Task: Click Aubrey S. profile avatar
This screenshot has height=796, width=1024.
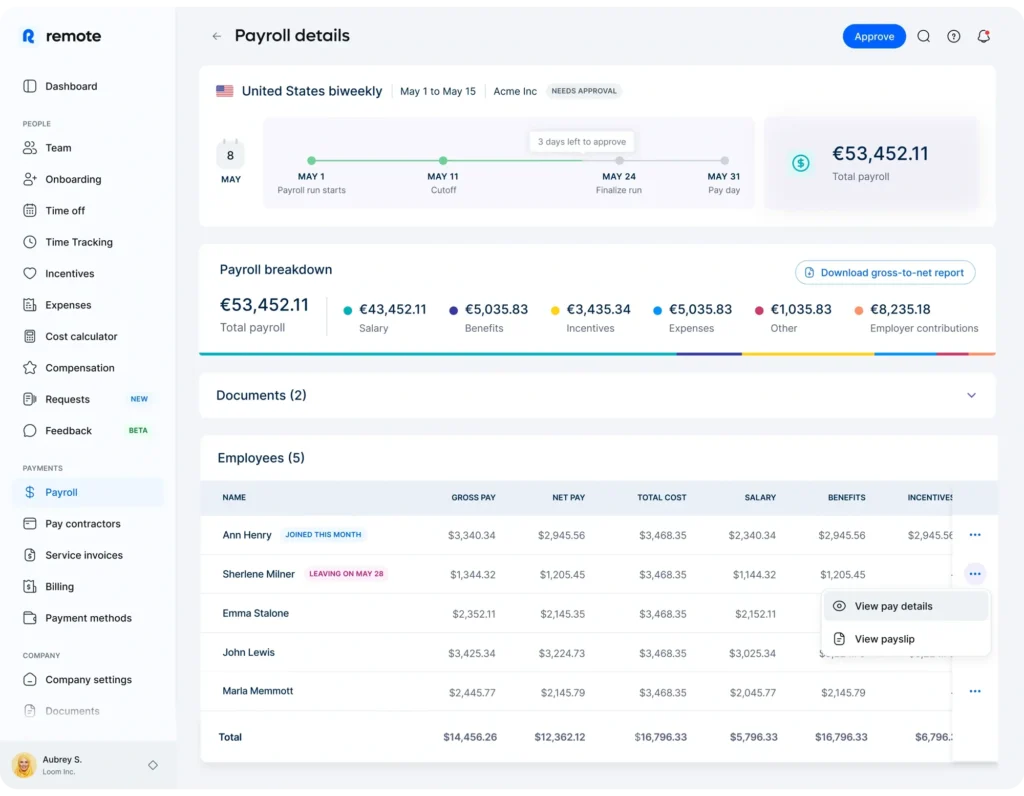Action: tap(24, 765)
